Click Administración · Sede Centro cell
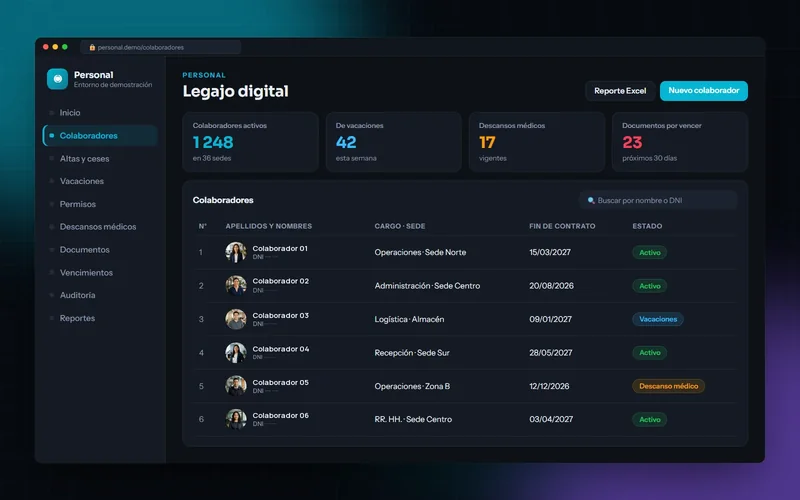This screenshot has width=800, height=500. point(428,286)
